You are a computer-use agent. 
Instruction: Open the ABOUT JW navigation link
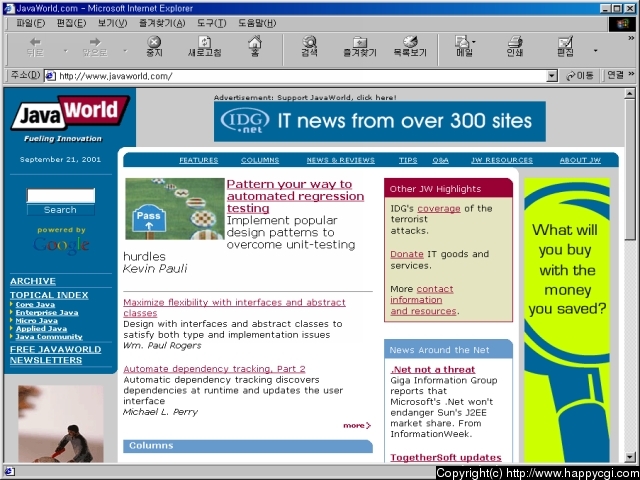pyautogui.click(x=580, y=160)
